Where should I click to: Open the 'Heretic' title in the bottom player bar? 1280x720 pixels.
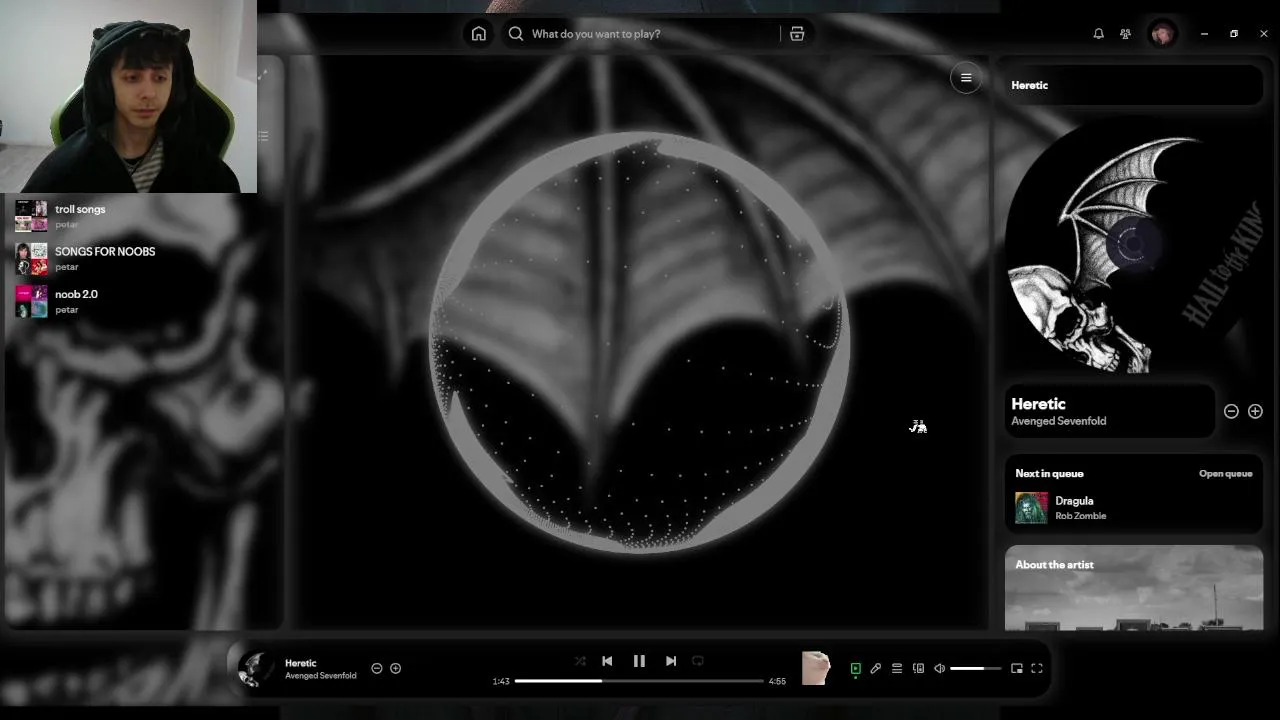coord(300,663)
